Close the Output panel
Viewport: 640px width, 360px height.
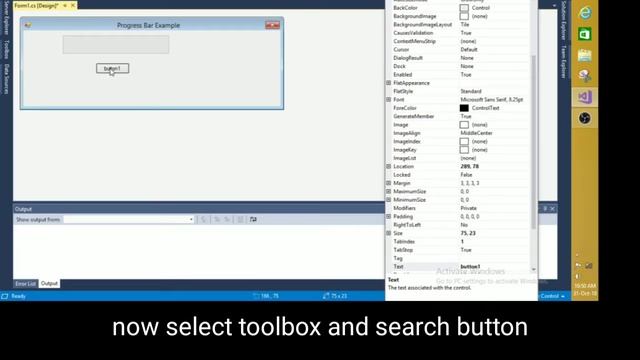(553, 209)
